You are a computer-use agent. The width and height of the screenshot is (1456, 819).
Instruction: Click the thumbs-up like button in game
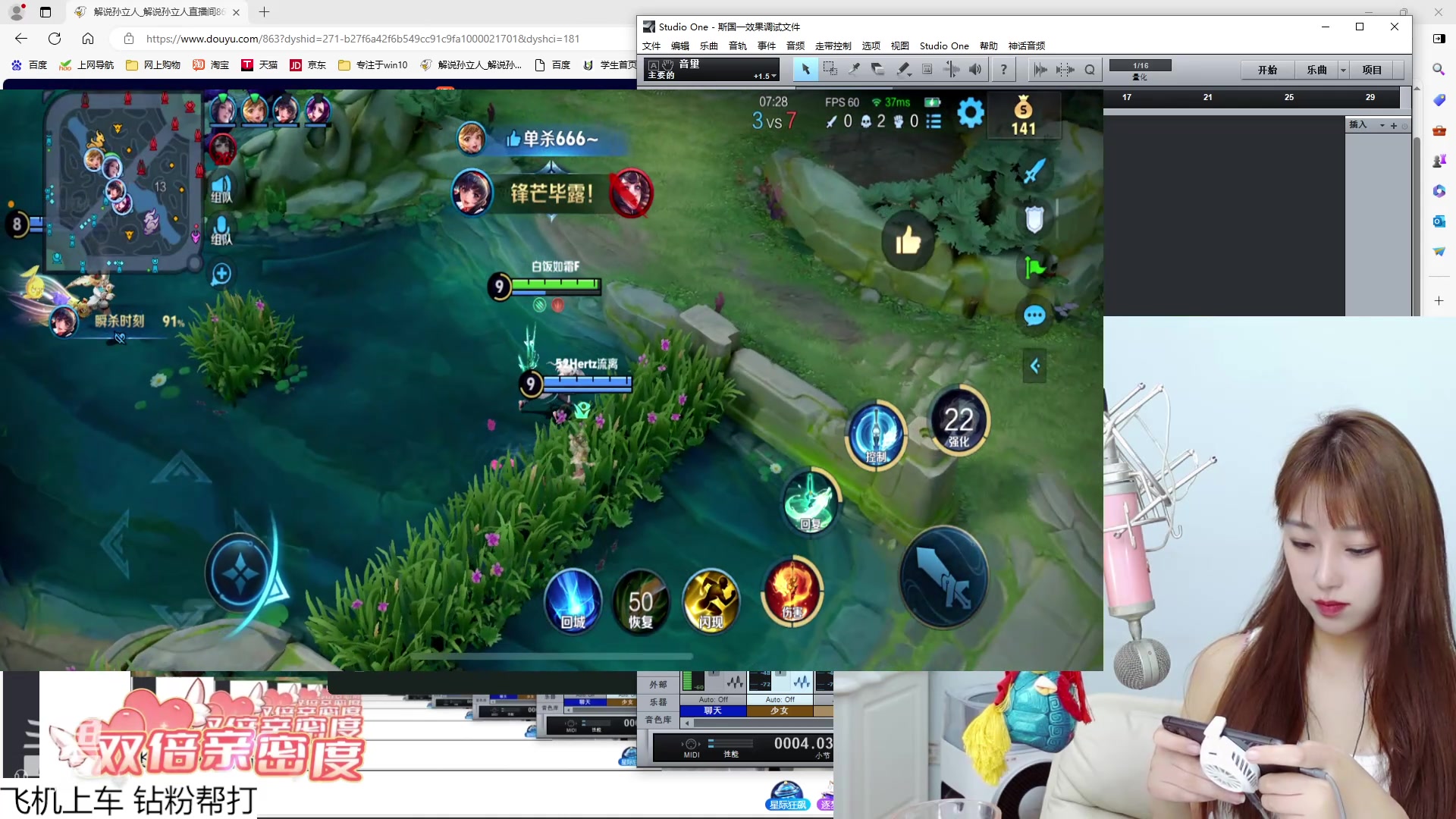908,241
